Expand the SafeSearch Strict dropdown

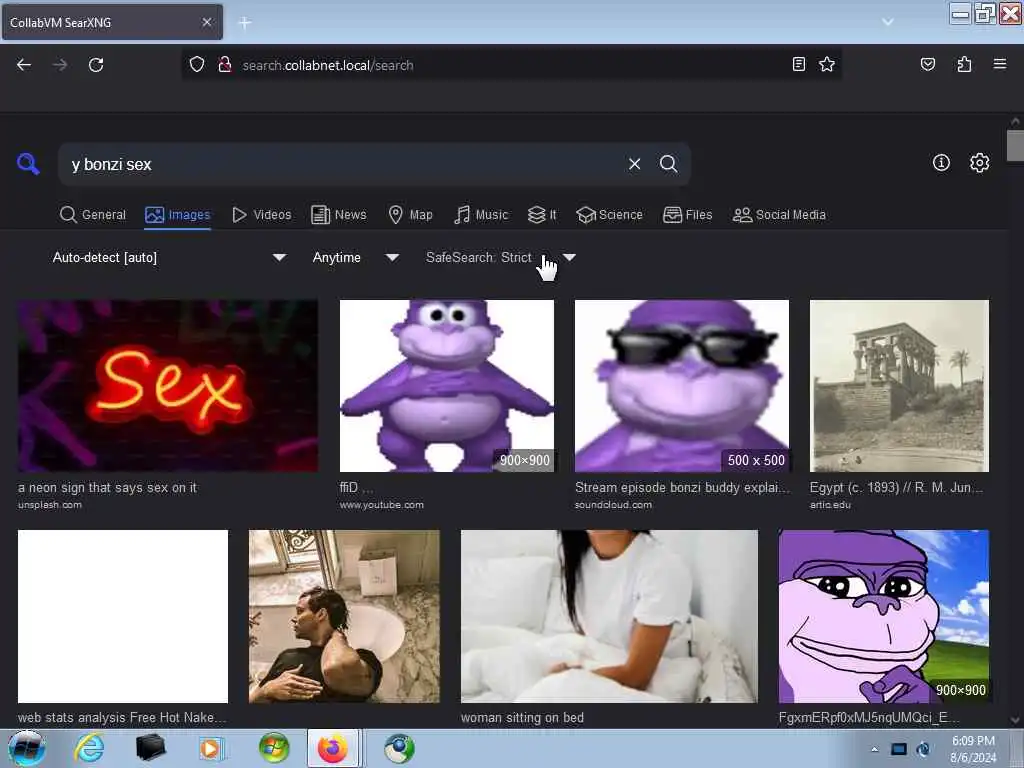pyautogui.click(x=501, y=257)
